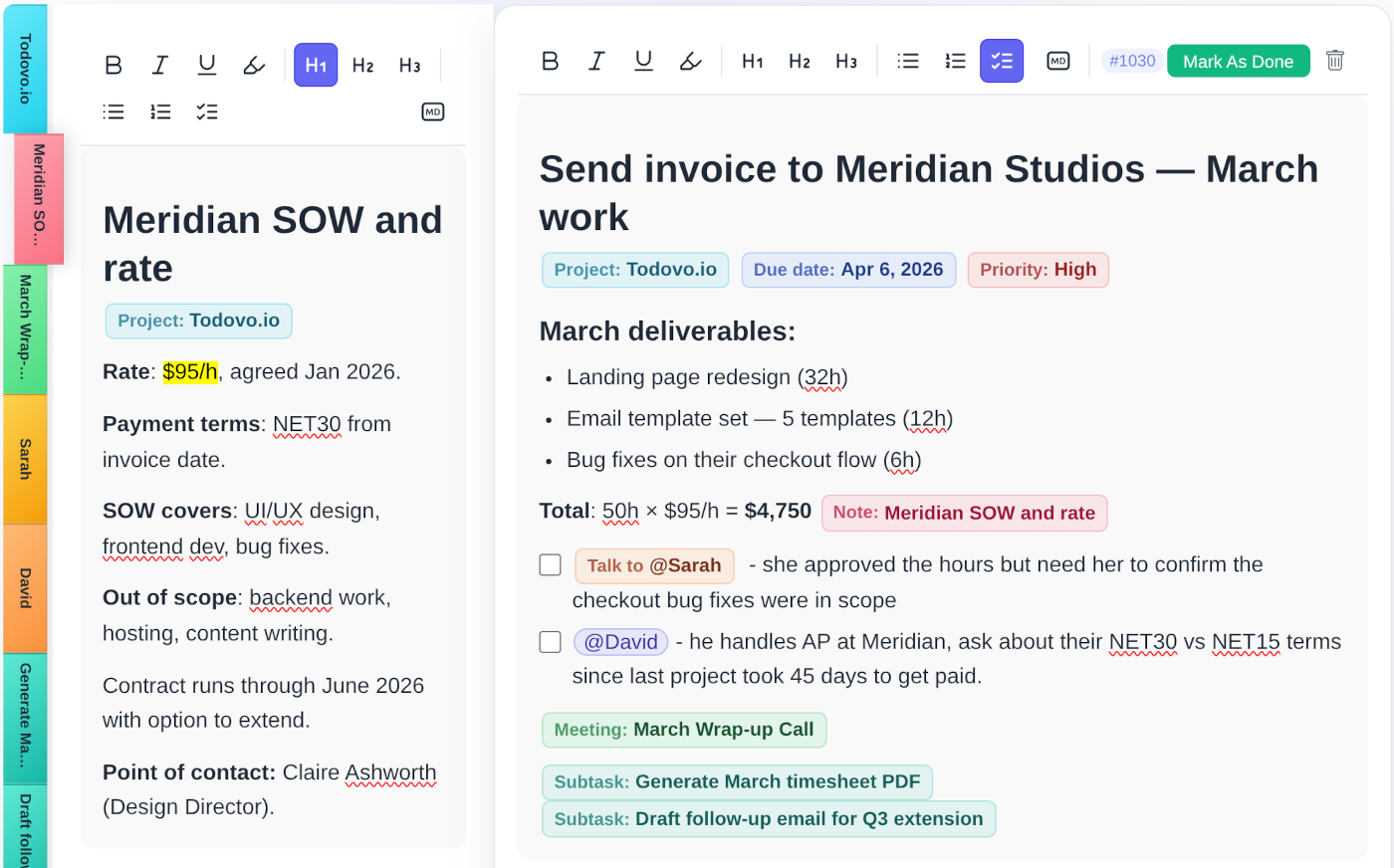Screen dimensions: 1394x868
Task: Select highlighter in the left note toolbar
Action: point(254,65)
